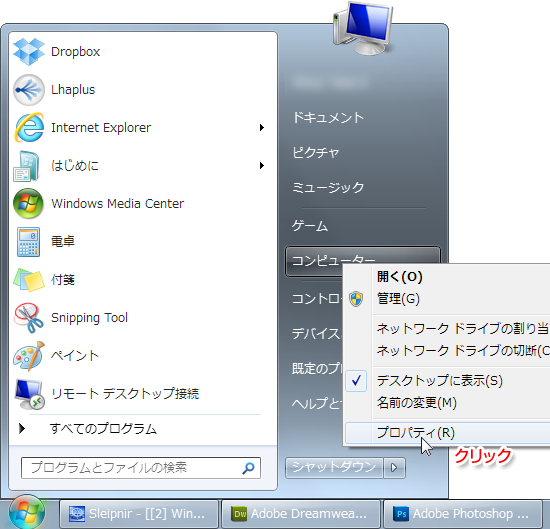Launch Windows Media Center icon
Screen dimensions: 550x529
coord(28,203)
